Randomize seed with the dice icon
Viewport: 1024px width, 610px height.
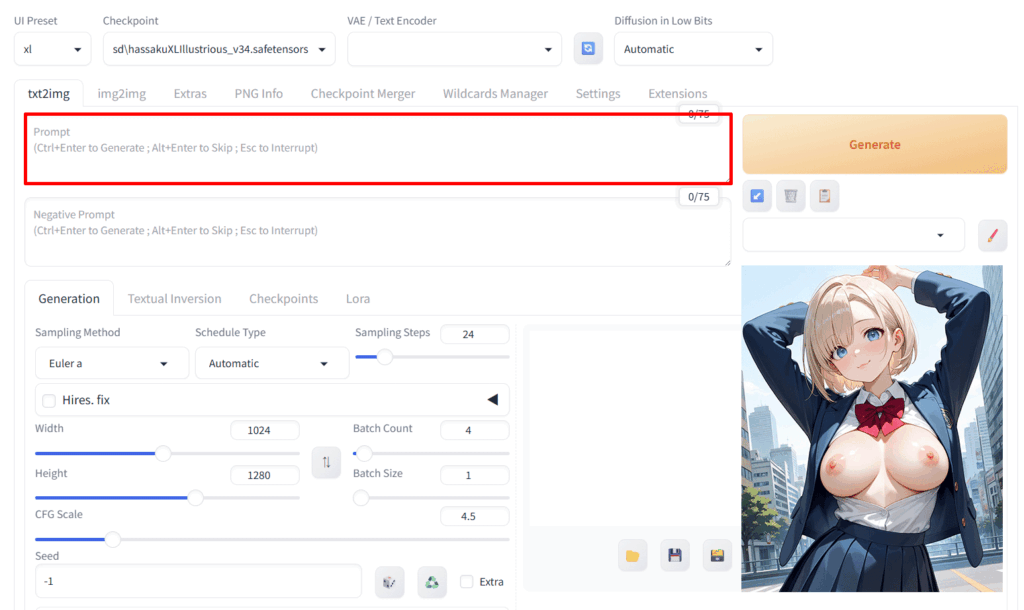click(x=389, y=581)
